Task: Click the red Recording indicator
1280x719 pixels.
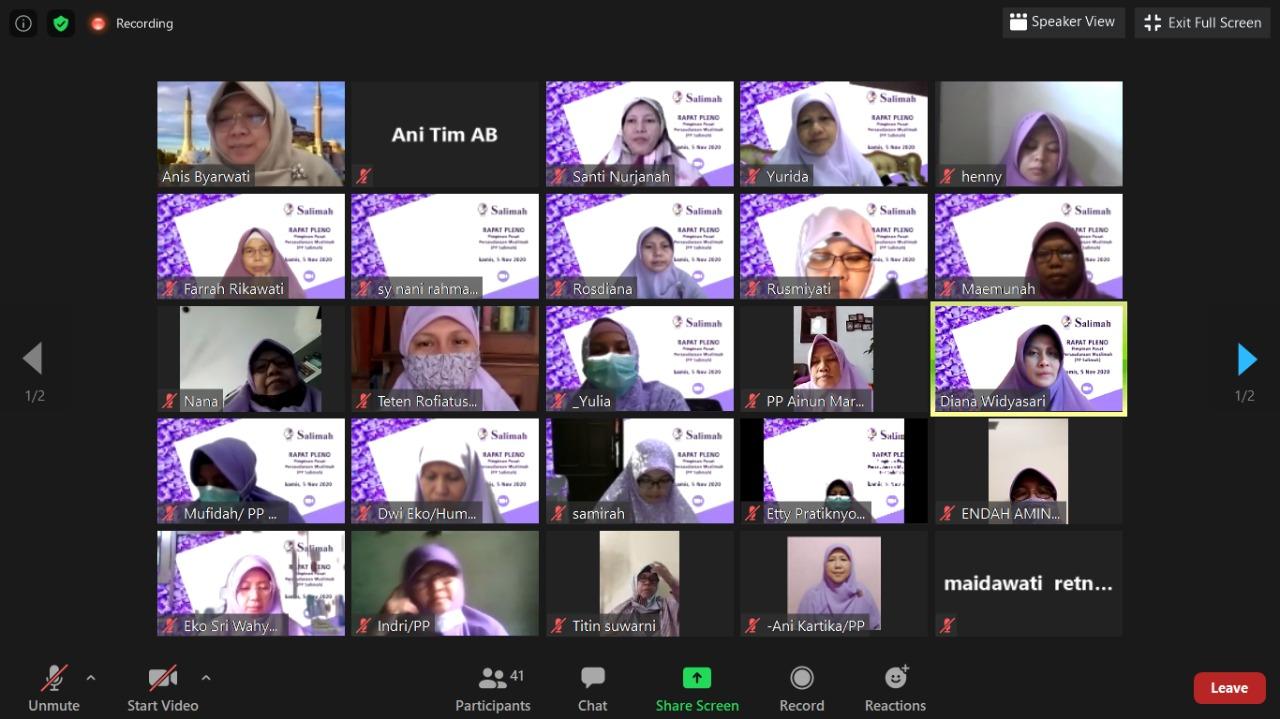Action: tap(132, 23)
